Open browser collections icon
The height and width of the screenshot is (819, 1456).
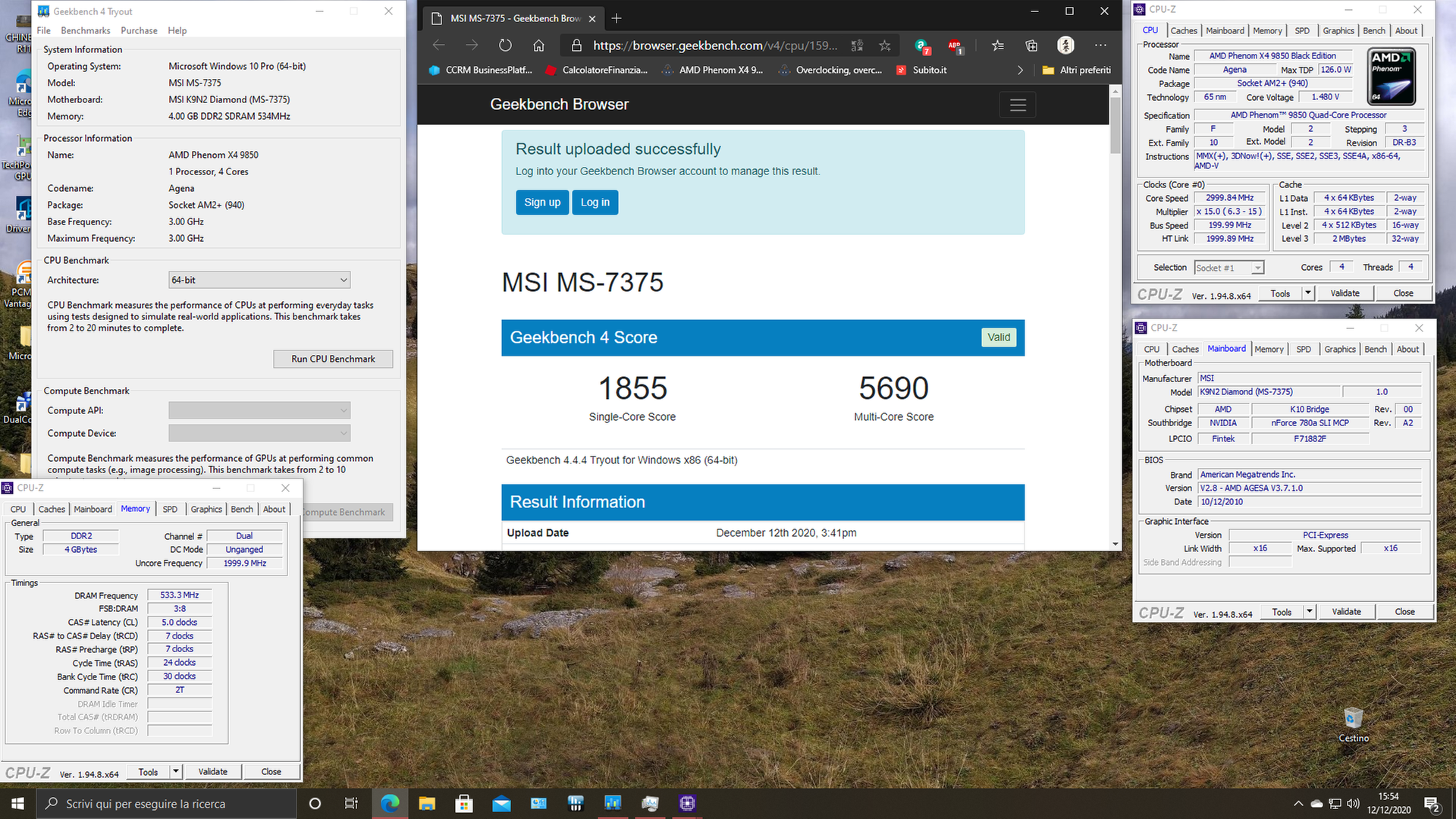[x=1031, y=45]
